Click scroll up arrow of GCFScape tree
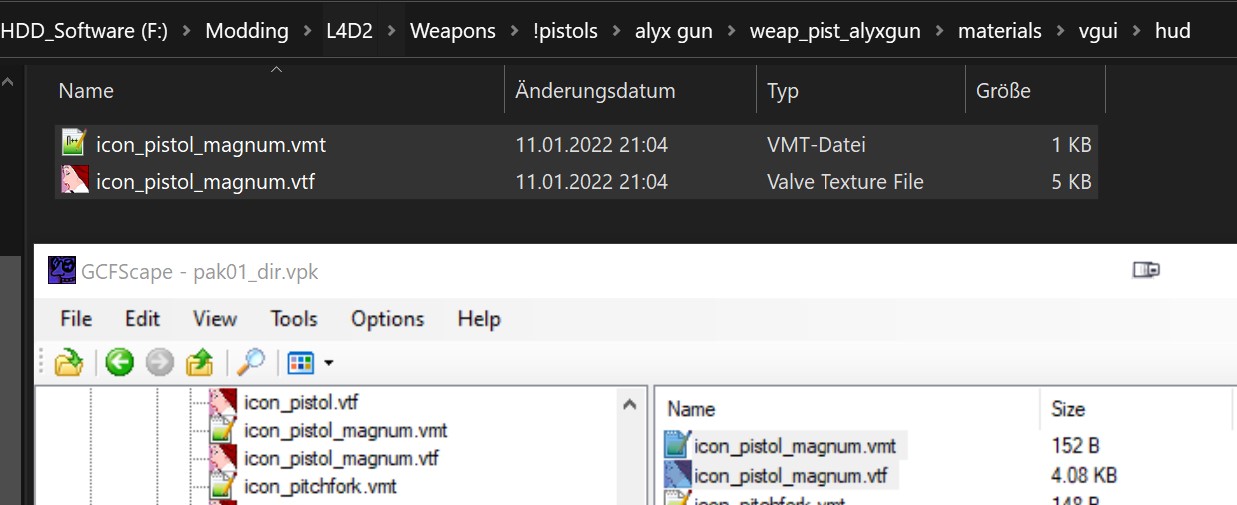1237x505 pixels. pyautogui.click(x=630, y=404)
